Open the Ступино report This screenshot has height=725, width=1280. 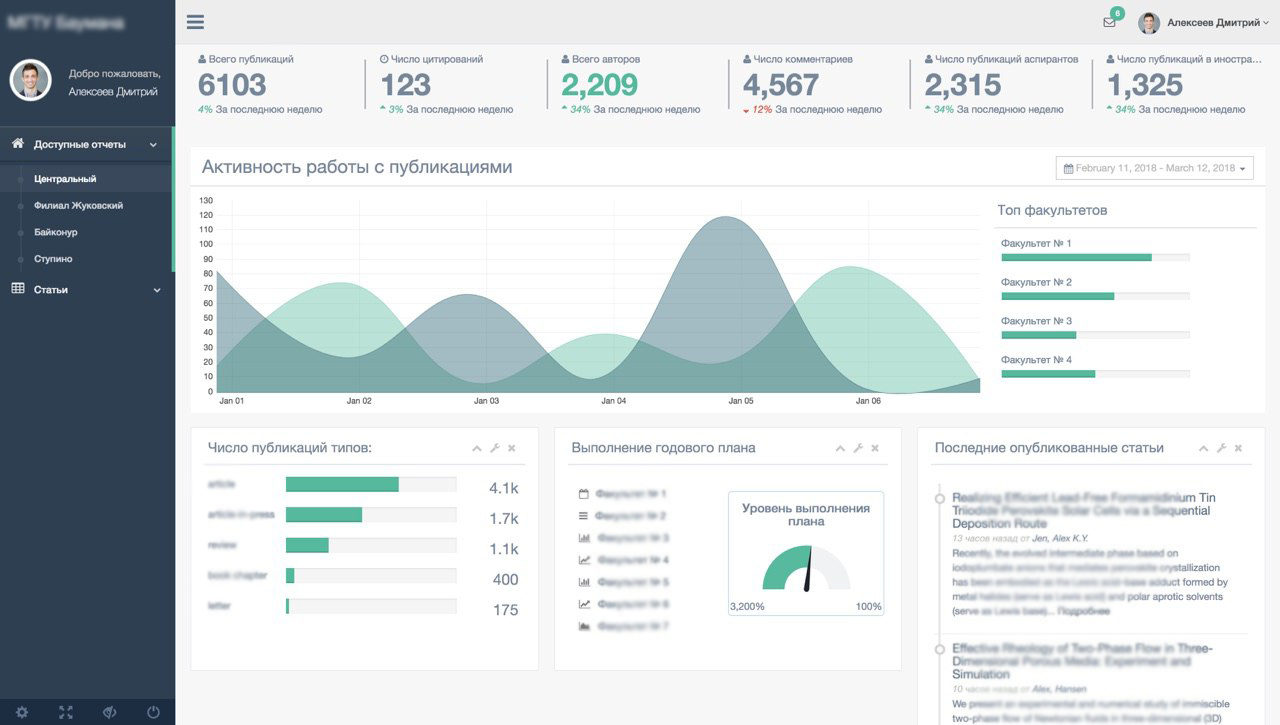click(53, 259)
